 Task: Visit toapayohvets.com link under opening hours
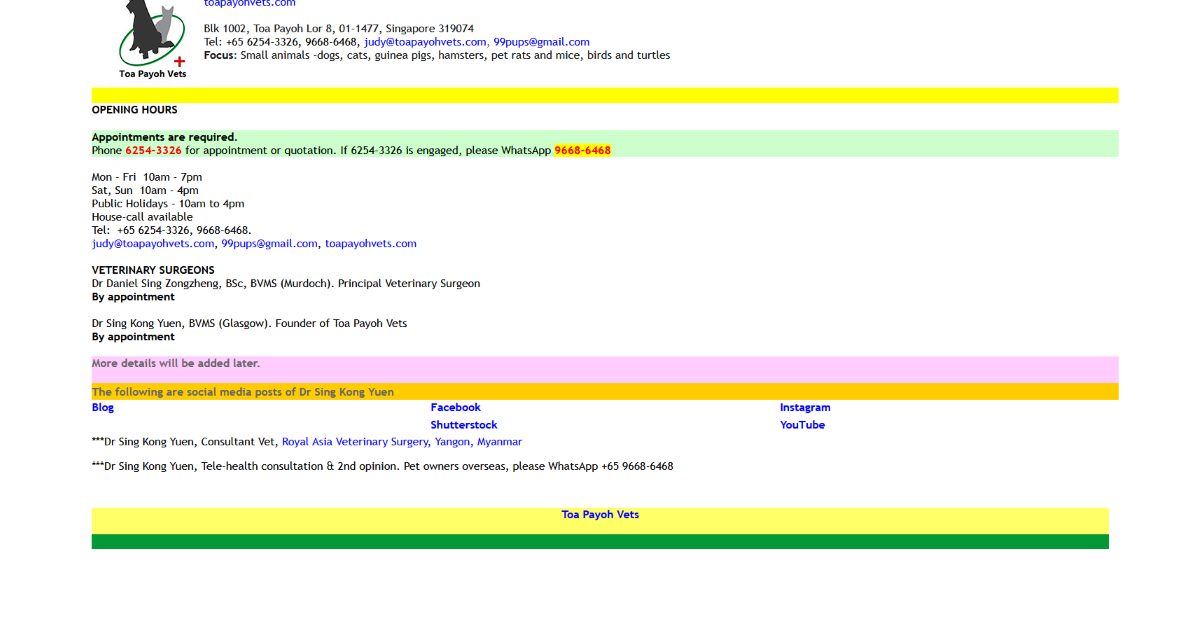pos(370,243)
